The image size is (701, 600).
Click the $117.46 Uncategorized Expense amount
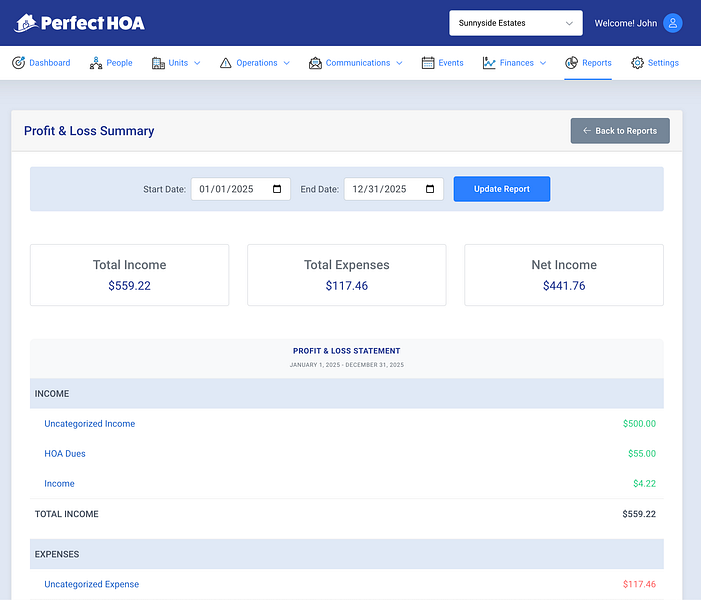coord(639,584)
